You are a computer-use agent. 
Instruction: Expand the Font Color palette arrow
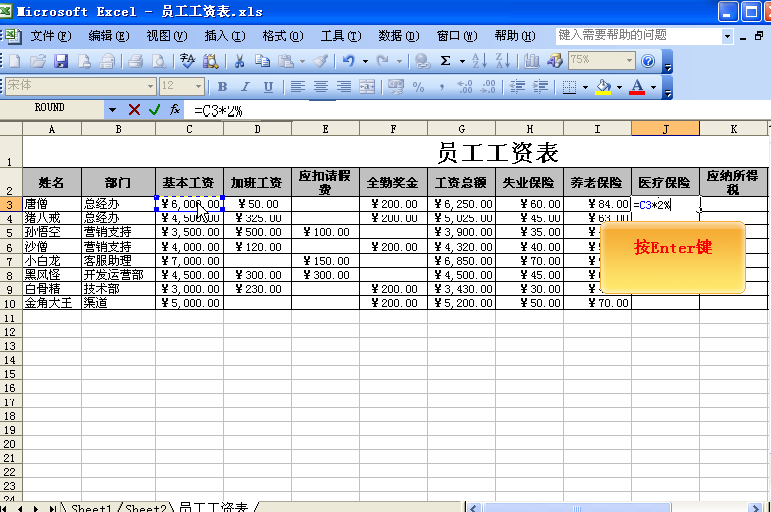click(x=653, y=88)
